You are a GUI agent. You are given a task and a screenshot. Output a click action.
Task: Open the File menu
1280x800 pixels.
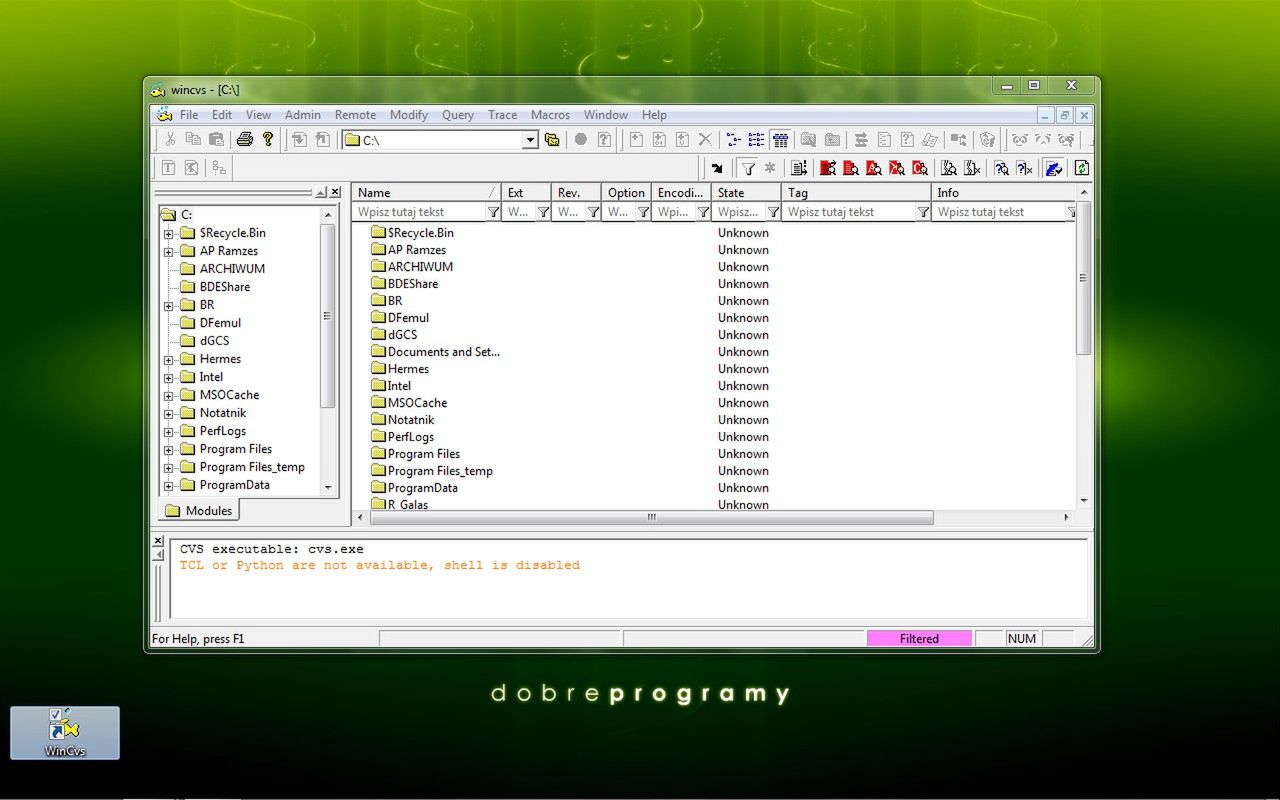[189, 115]
